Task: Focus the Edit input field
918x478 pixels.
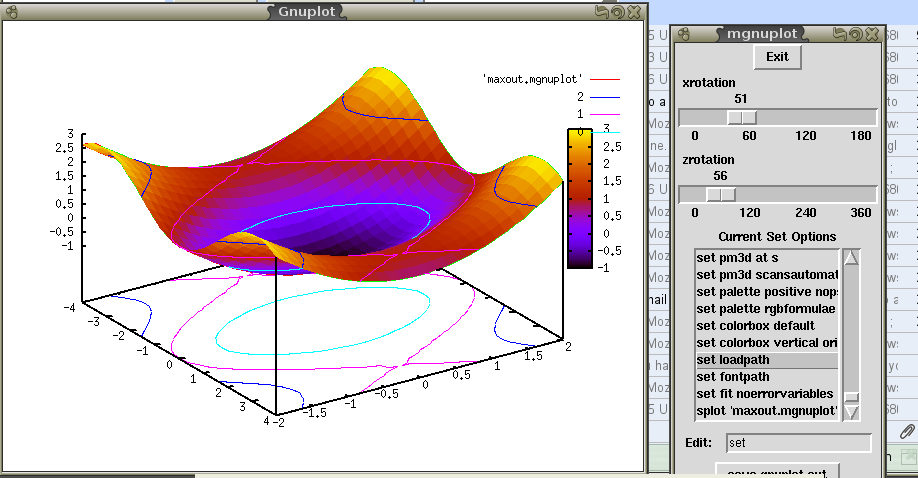Action: pyautogui.click(x=799, y=443)
